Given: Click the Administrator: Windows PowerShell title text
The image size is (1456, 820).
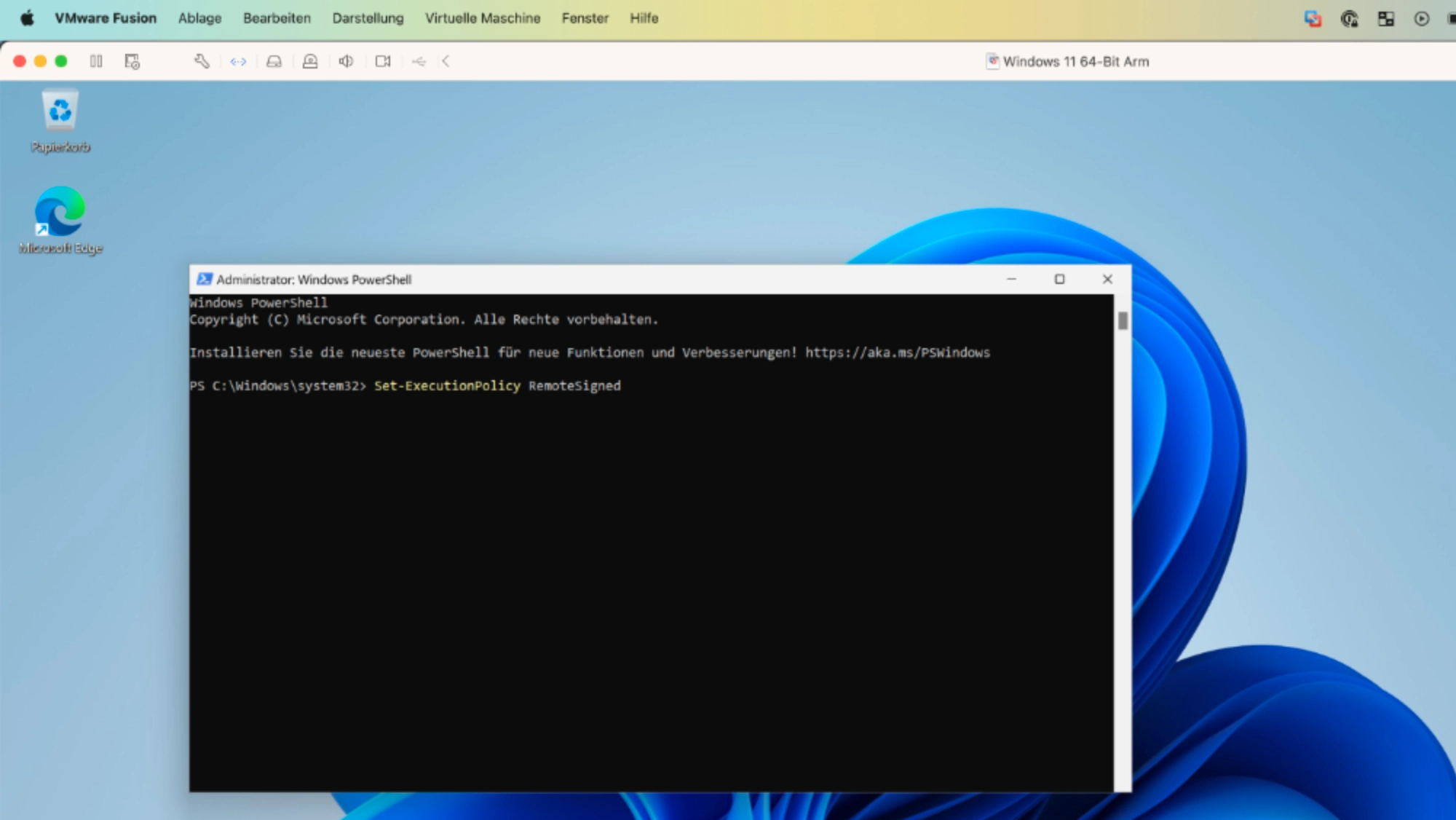Looking at the screenshot, I should (x=314, y=280).
